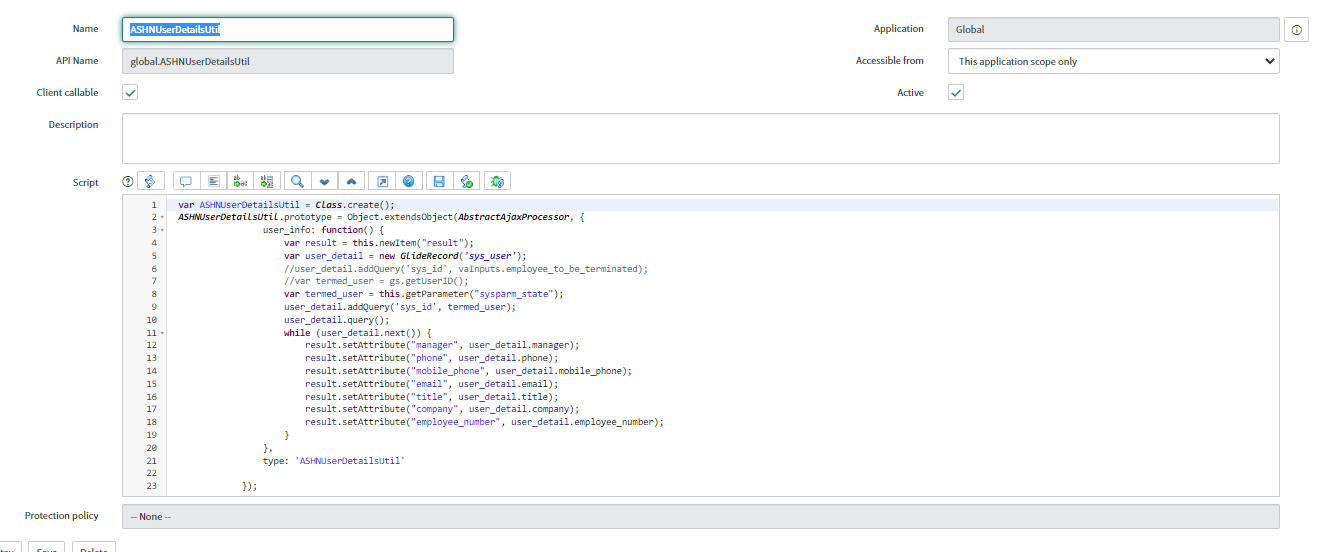
Task: Click the find next down-arrow icon
Action: (323, 181)
